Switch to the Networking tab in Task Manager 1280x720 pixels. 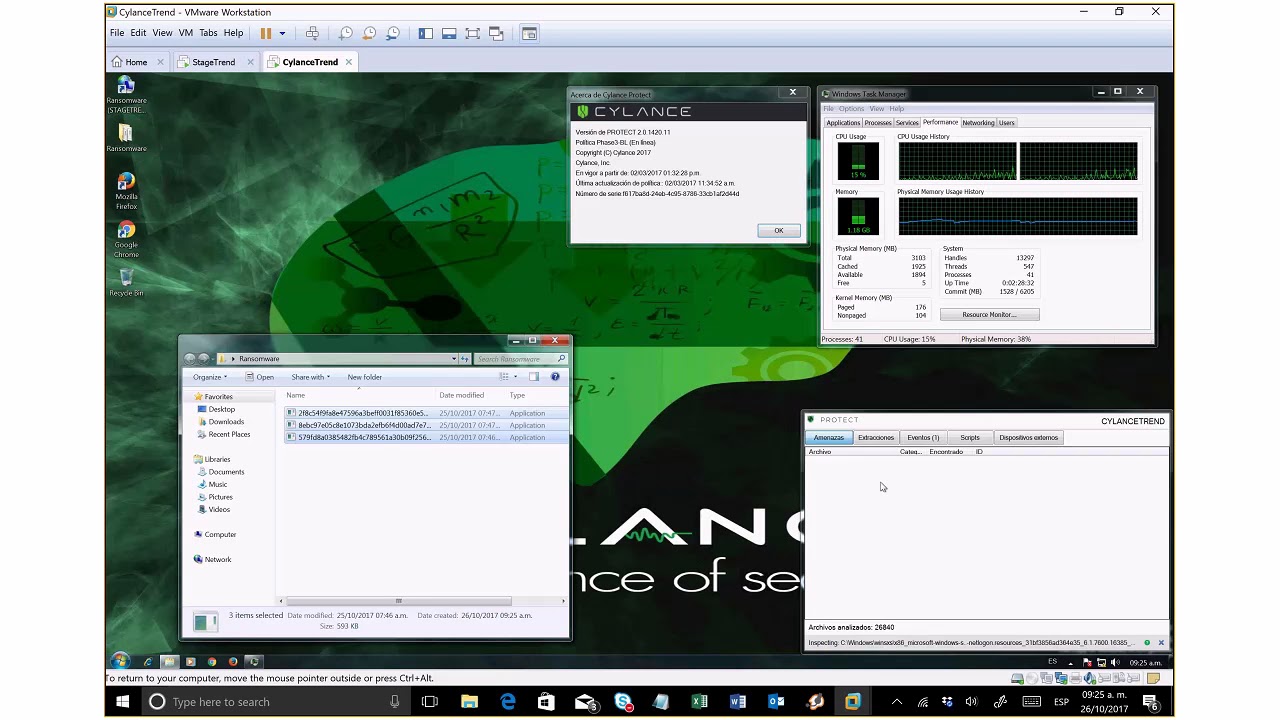point(978,123)
